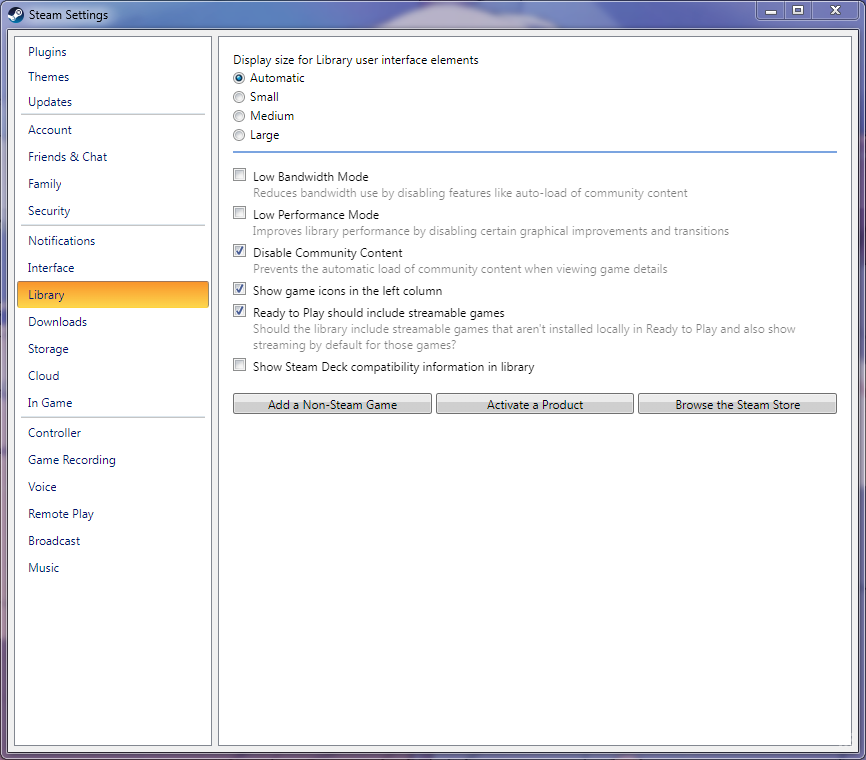866x760 pixels.
Task: Maximize the Steam Settings window
Action: coord(798,10)
